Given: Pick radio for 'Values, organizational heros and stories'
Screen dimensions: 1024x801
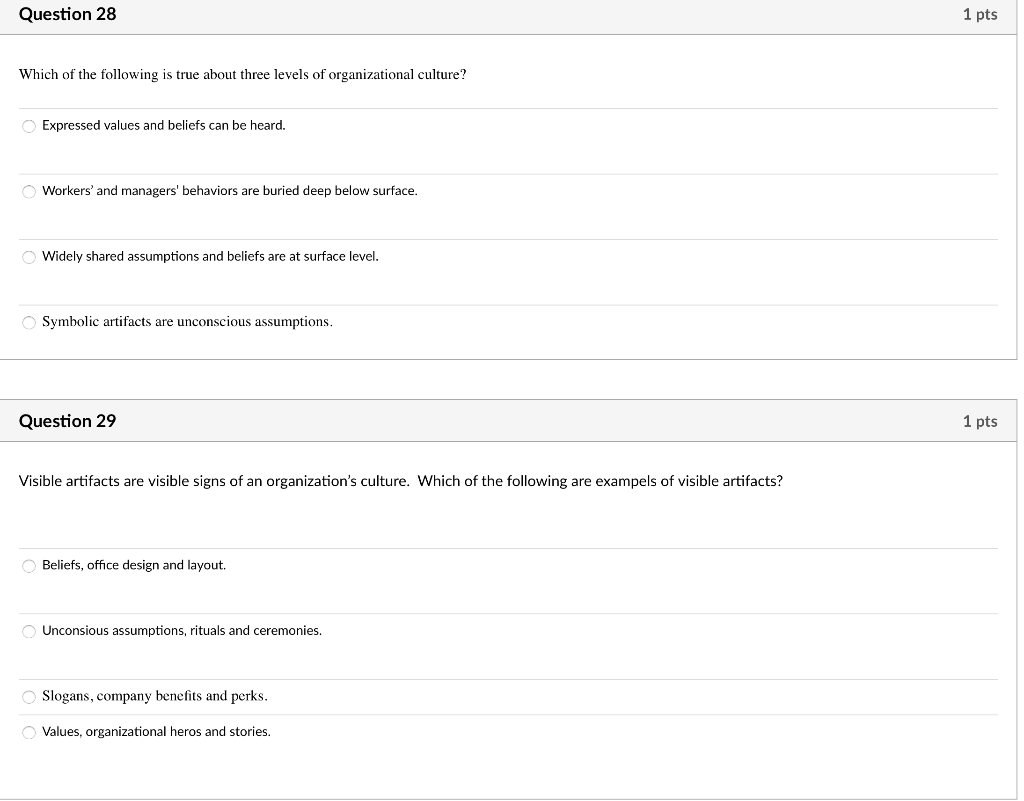Looking at the screenshot, I should (30, 732).
